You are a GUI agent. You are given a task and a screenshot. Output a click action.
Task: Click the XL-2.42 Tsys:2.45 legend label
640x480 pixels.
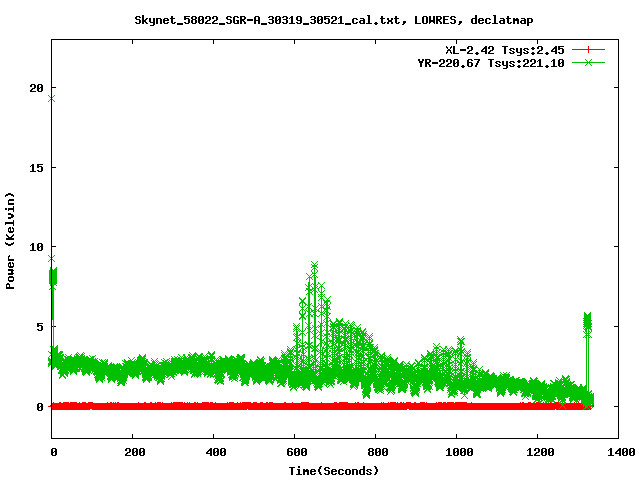(x=504, y=50)
